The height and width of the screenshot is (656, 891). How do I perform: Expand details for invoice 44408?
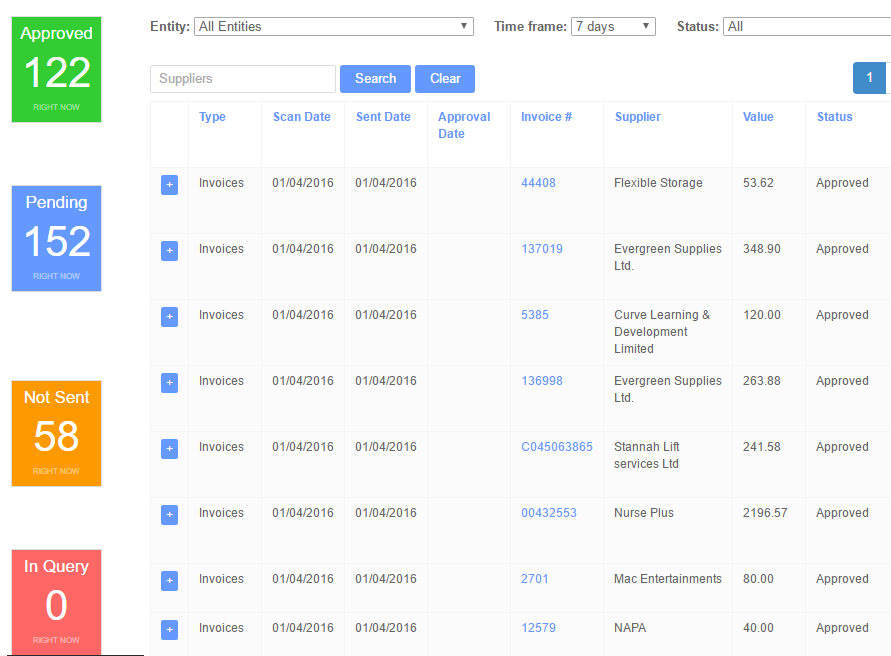(x=169, y=184)
